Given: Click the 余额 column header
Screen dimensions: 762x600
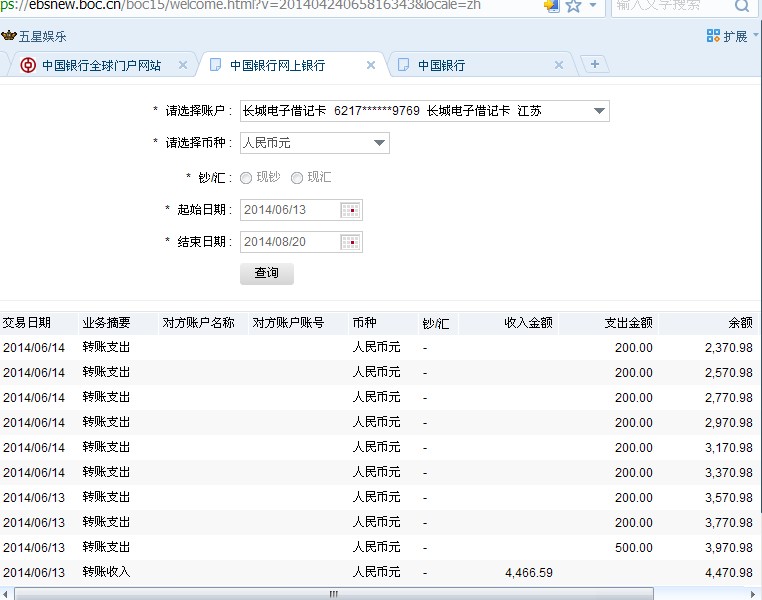Looking at the screenshot, I should (x=740, y=323).
